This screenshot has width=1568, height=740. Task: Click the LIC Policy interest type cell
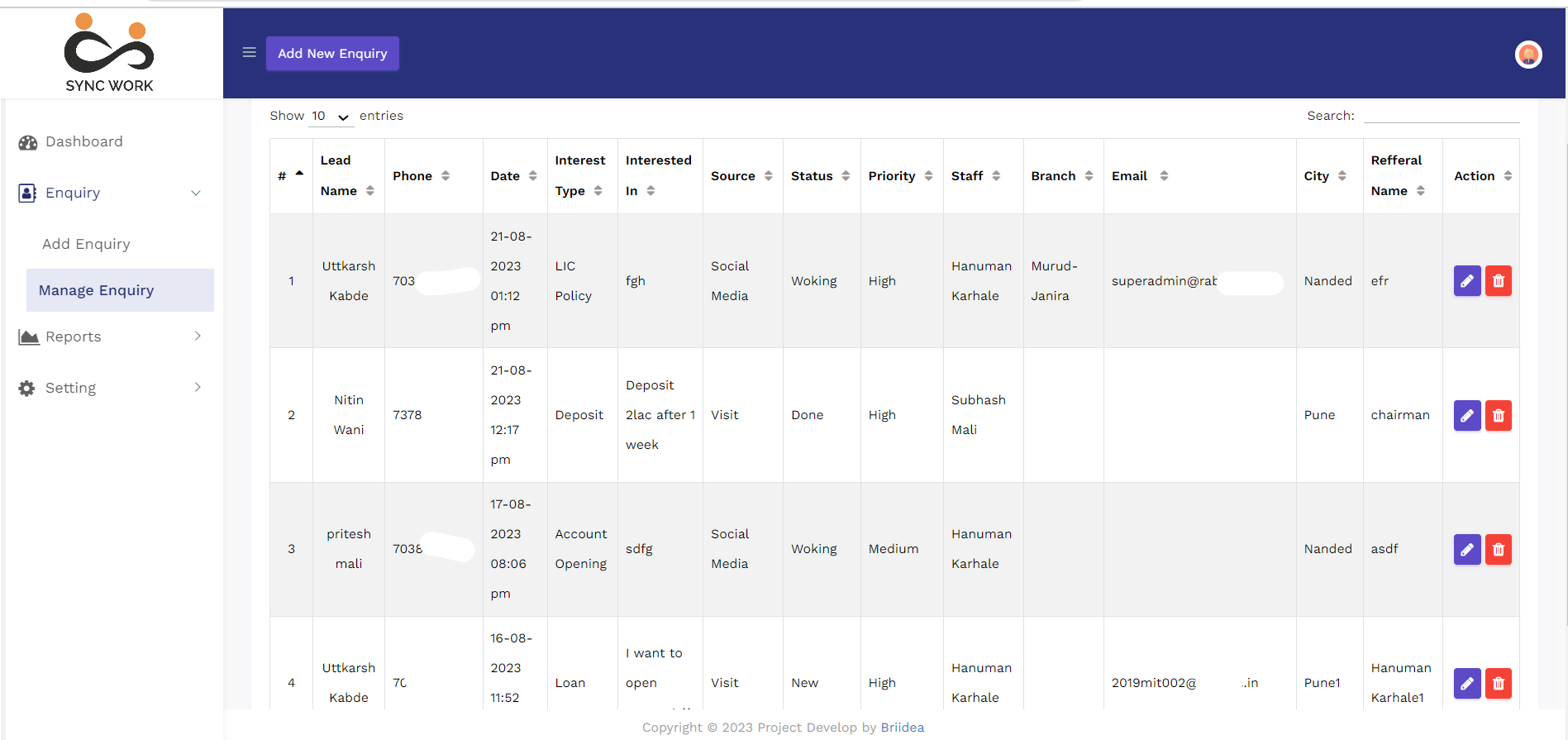582,281
